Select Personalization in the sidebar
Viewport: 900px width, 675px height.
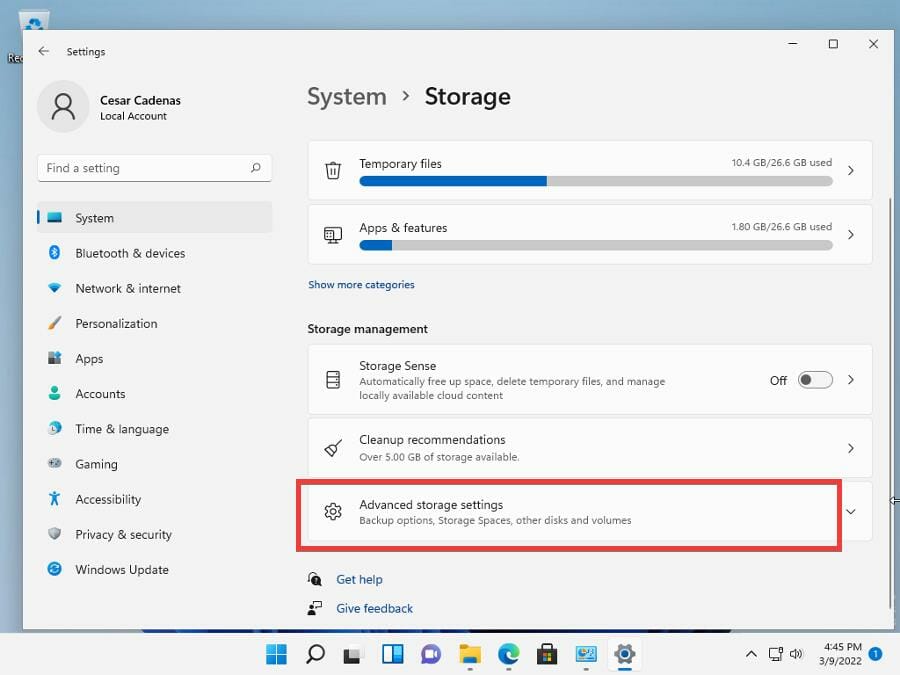coord(116,323)
